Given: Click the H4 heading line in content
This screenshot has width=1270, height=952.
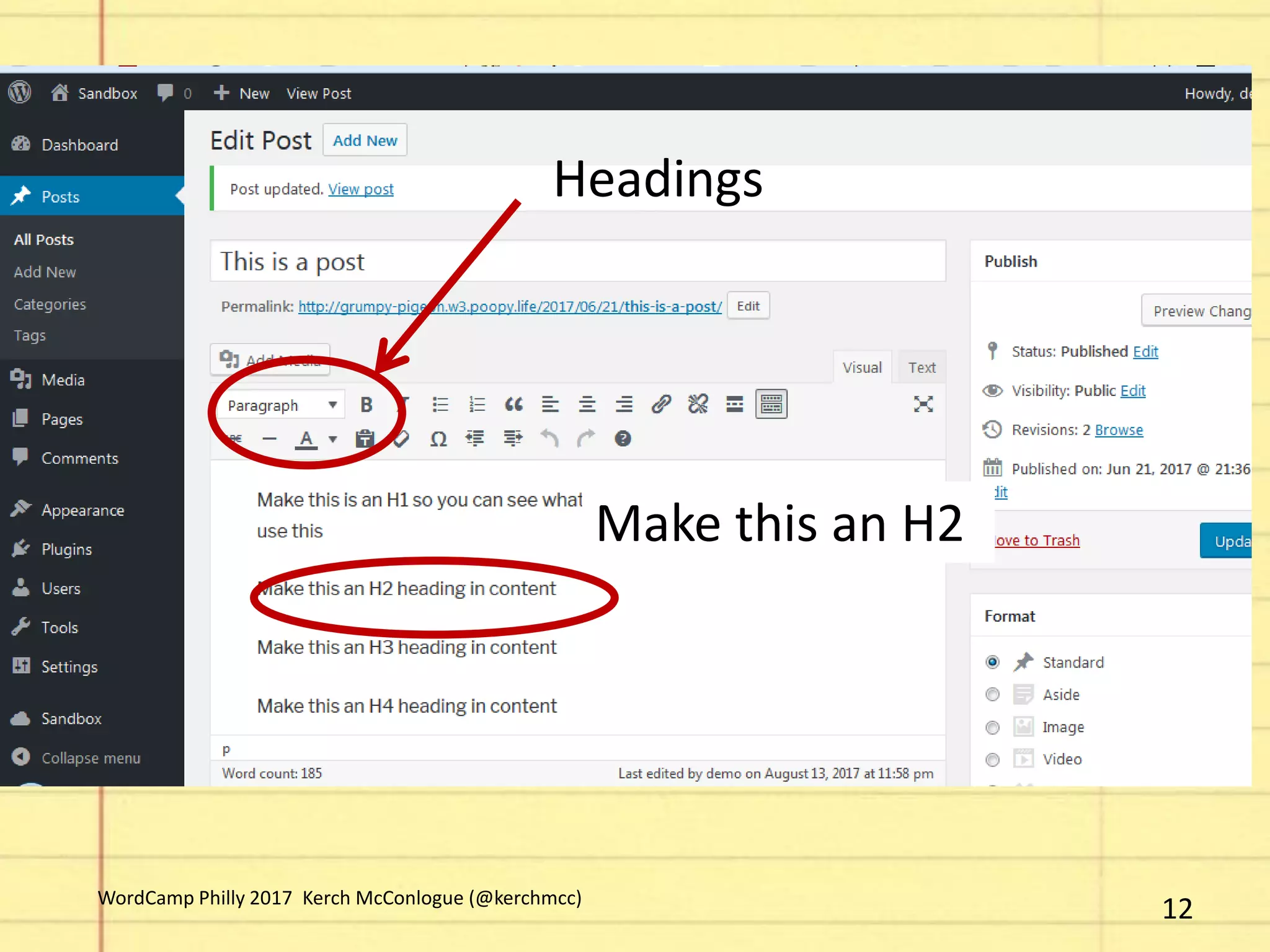Looking at the screenshot, I should pos(407,706).
